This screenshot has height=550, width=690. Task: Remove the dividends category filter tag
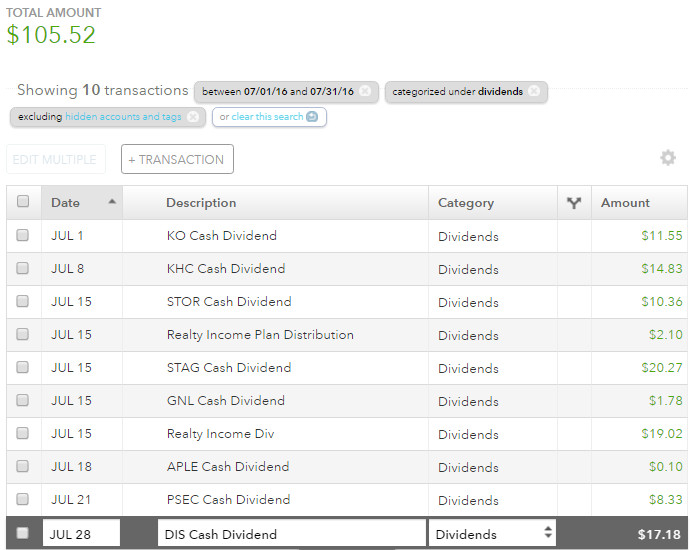(534, 91)
